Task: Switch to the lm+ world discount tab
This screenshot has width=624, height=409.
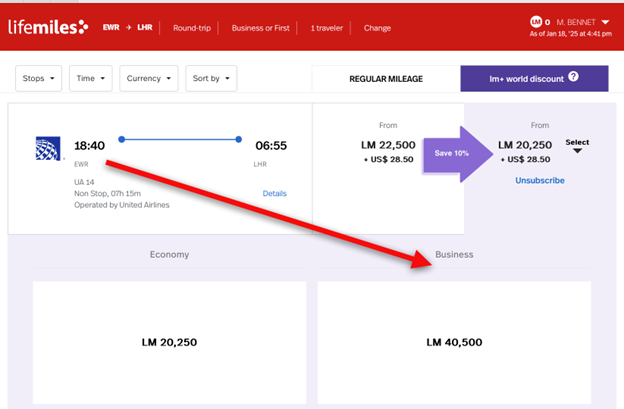Action: [534, 79]
